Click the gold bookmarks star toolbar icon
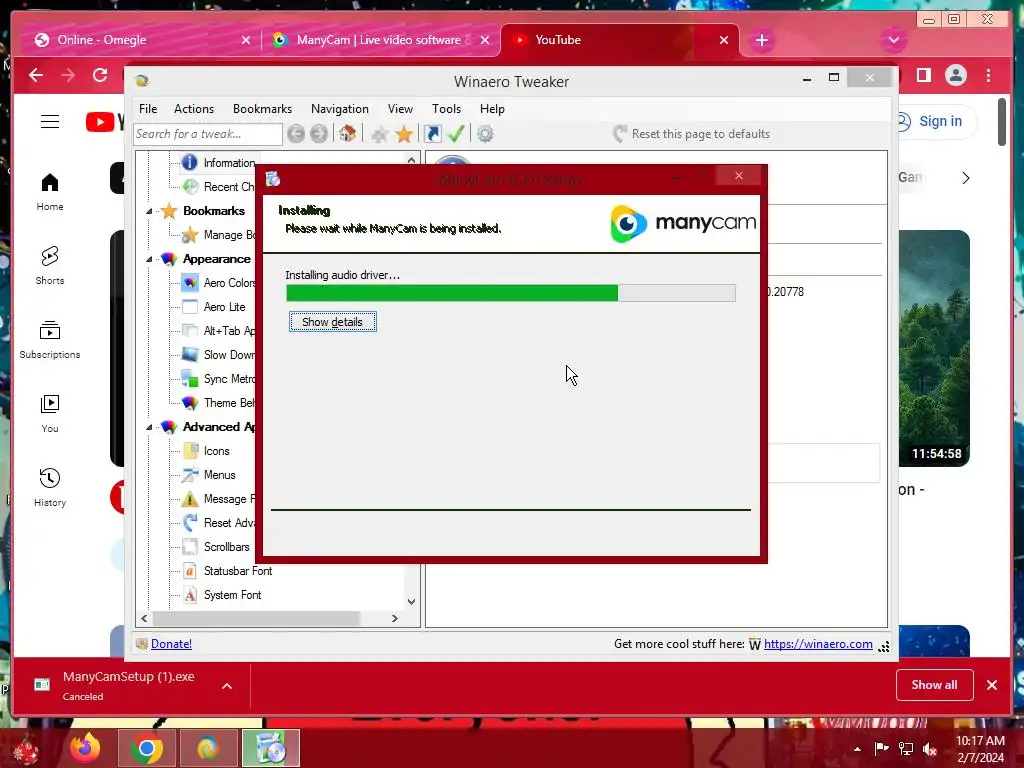This screenshot has width=1024, height=768. [404, 135]
